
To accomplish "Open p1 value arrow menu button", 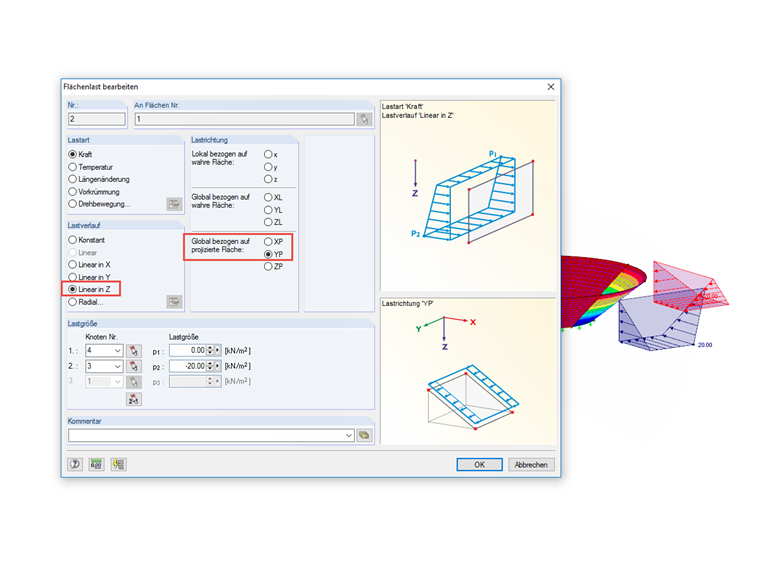I will pos(218,350).
